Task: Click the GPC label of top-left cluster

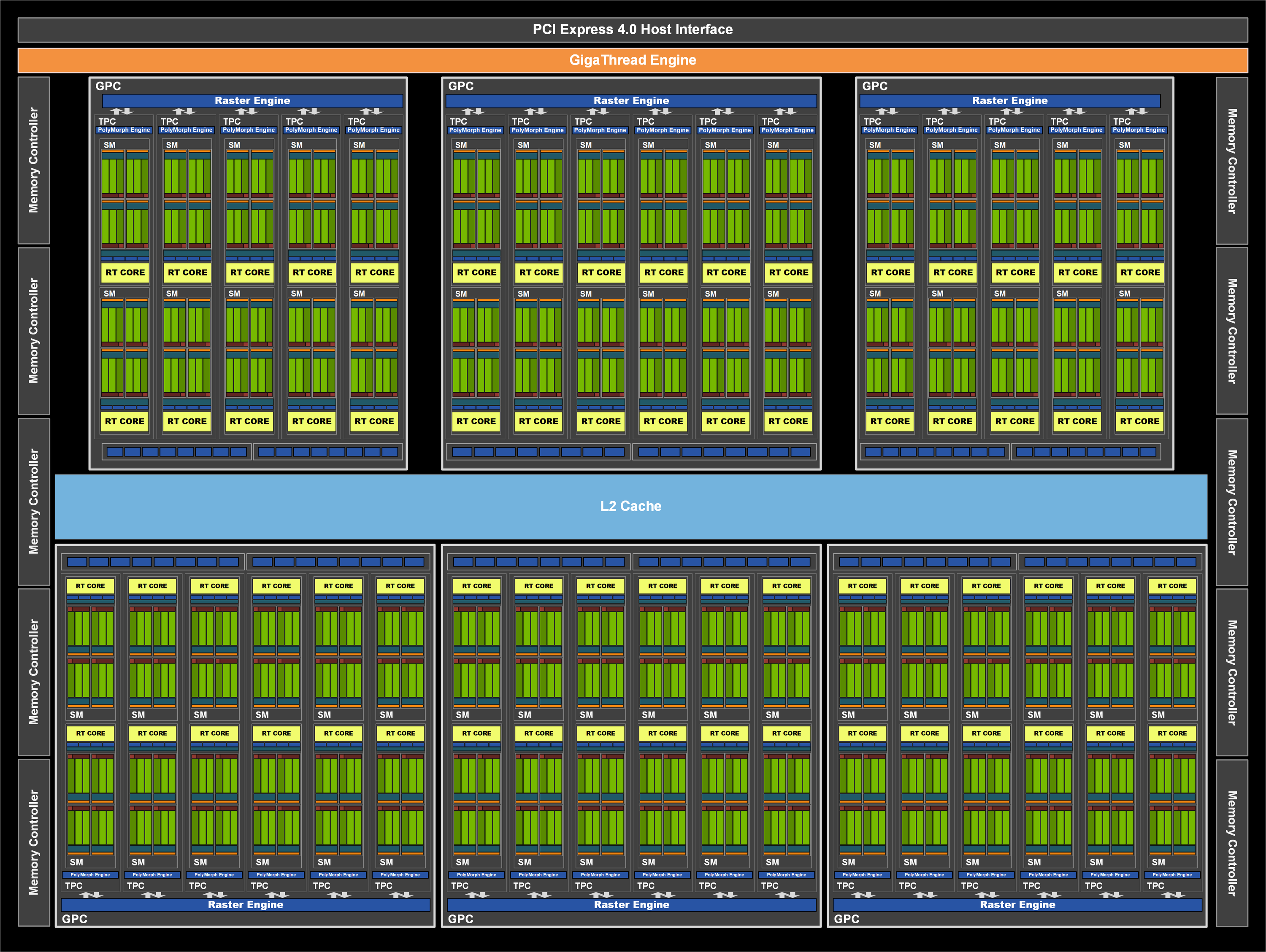Action: pos(108,86)
